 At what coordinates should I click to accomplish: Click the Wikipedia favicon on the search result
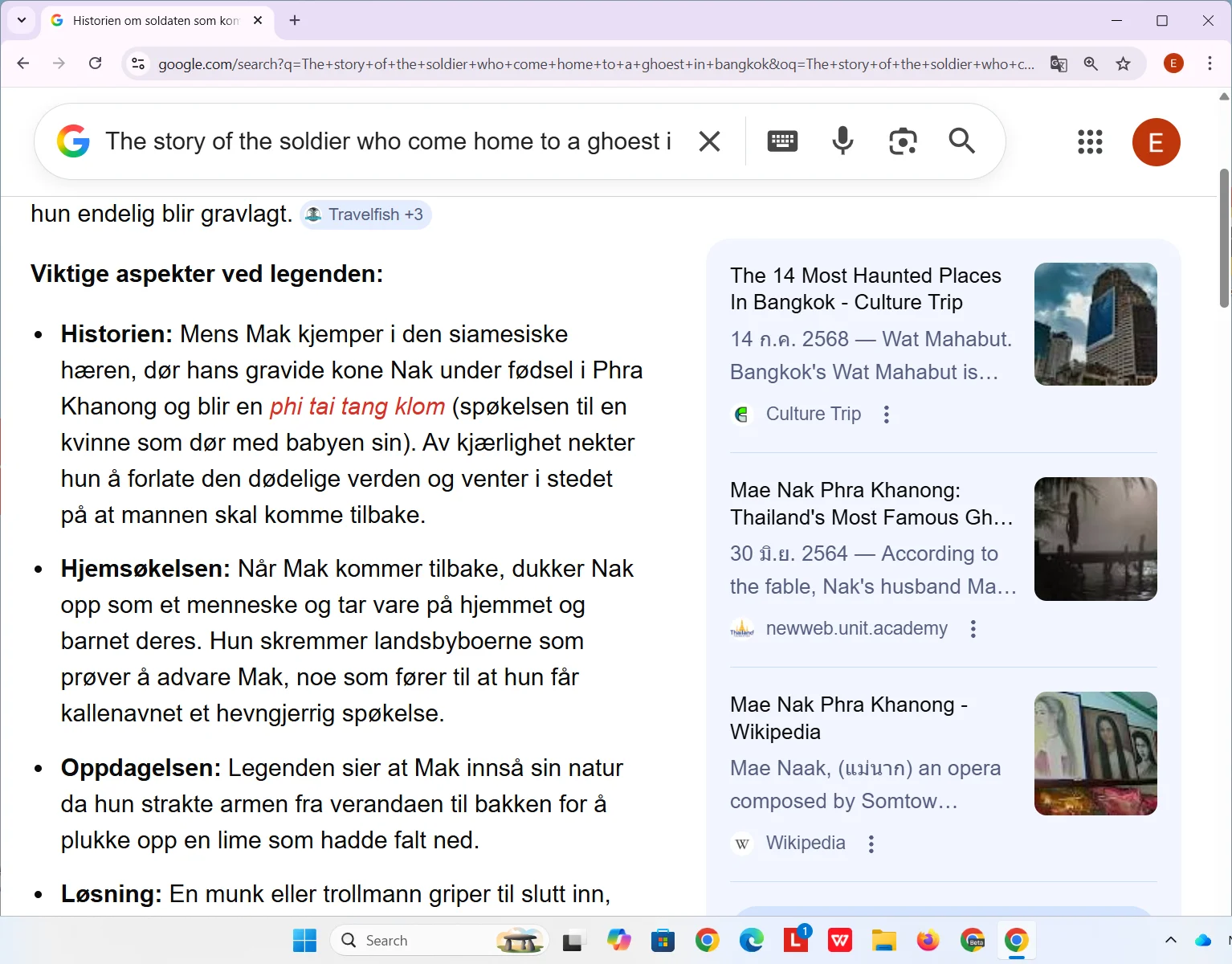pos(743,843)
